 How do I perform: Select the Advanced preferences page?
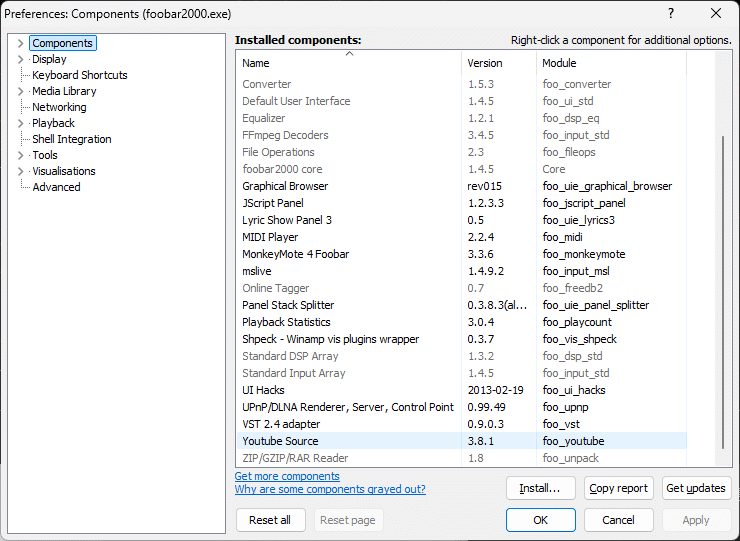tap(56, 187)
